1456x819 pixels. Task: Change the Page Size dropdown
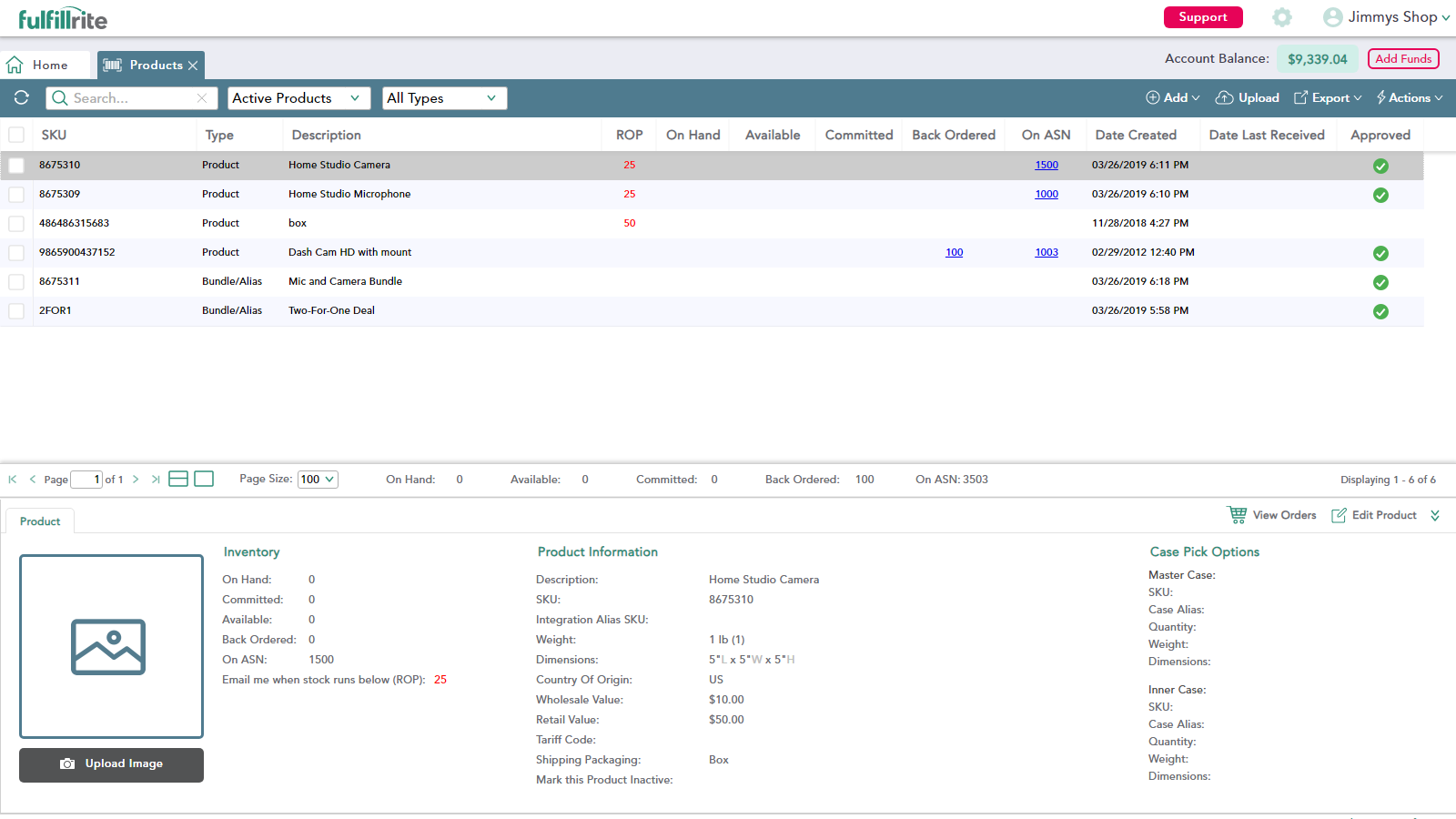pos(318,480)
